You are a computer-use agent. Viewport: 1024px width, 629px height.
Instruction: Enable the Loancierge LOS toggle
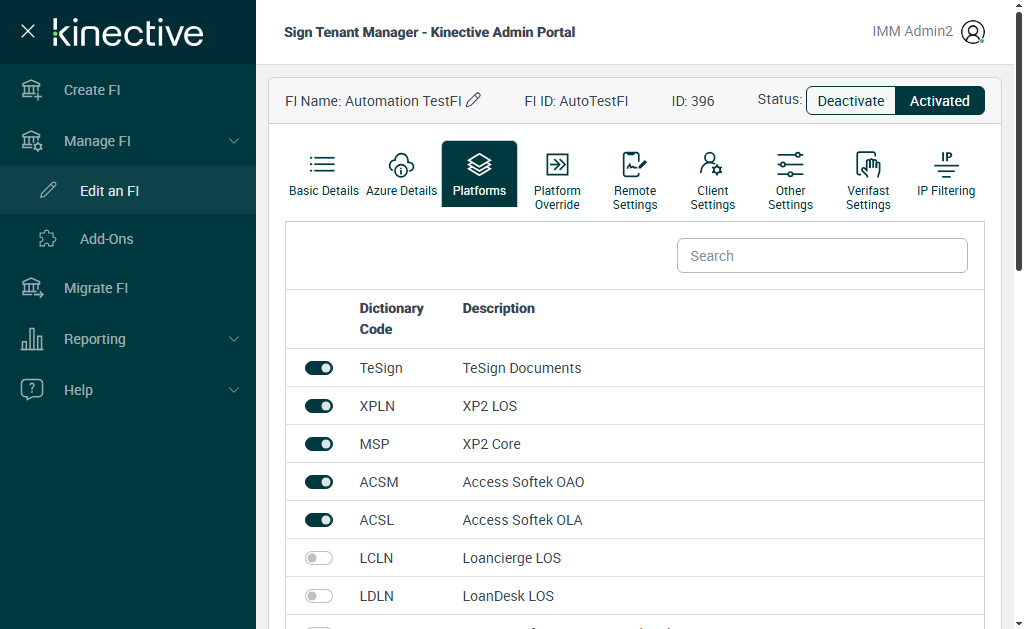click(319, 558)
